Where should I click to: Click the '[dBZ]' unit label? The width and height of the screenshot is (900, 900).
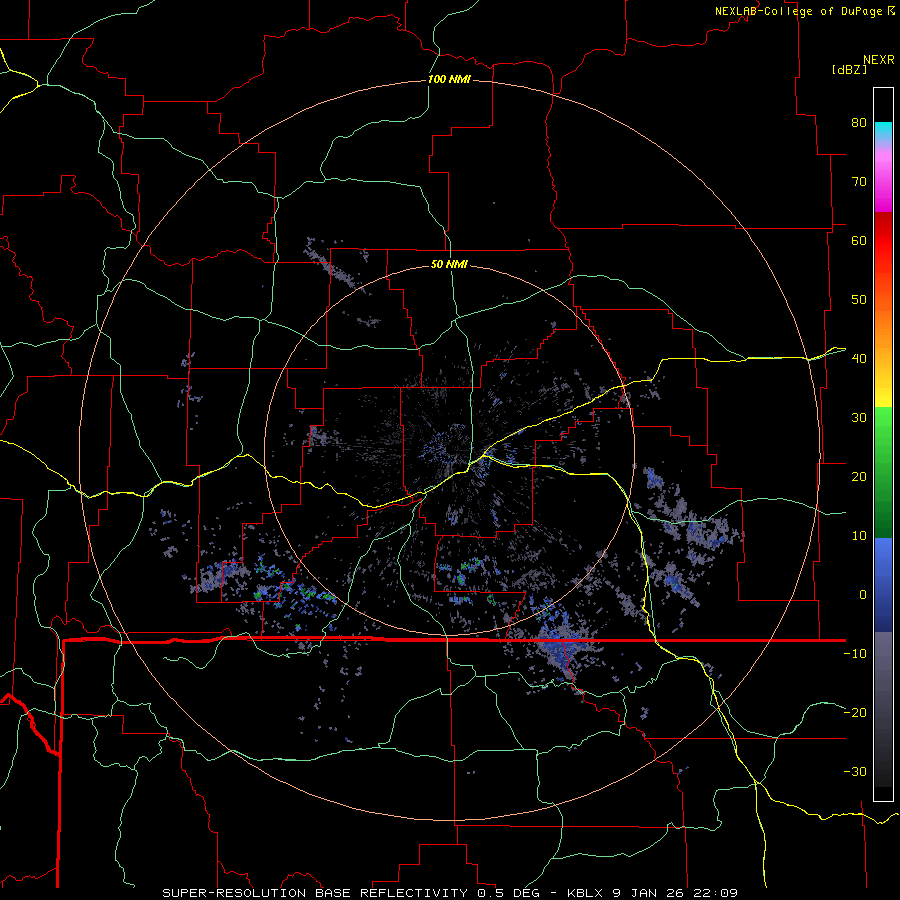849,69
